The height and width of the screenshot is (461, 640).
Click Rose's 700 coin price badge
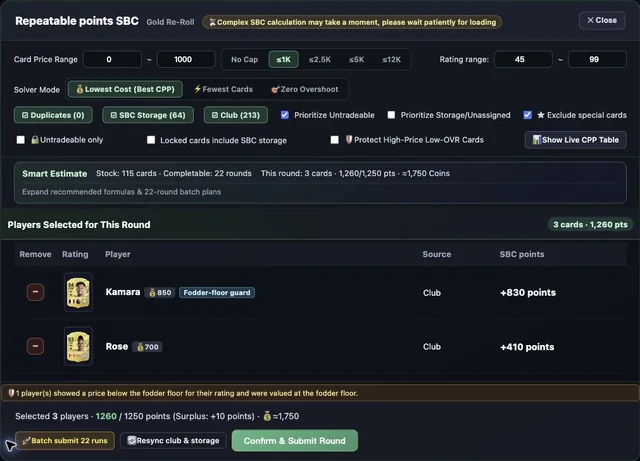pos(147,347)
